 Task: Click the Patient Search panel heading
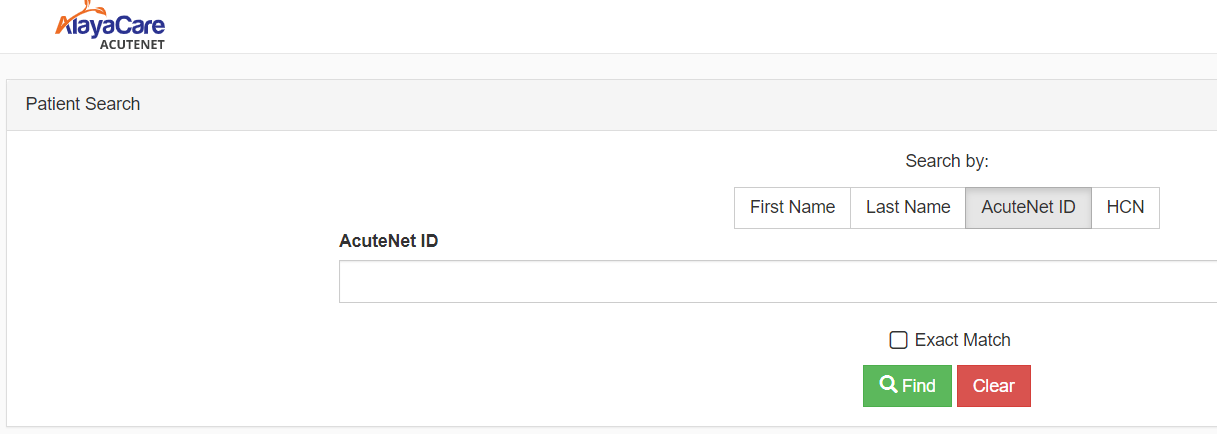(83, 104)
